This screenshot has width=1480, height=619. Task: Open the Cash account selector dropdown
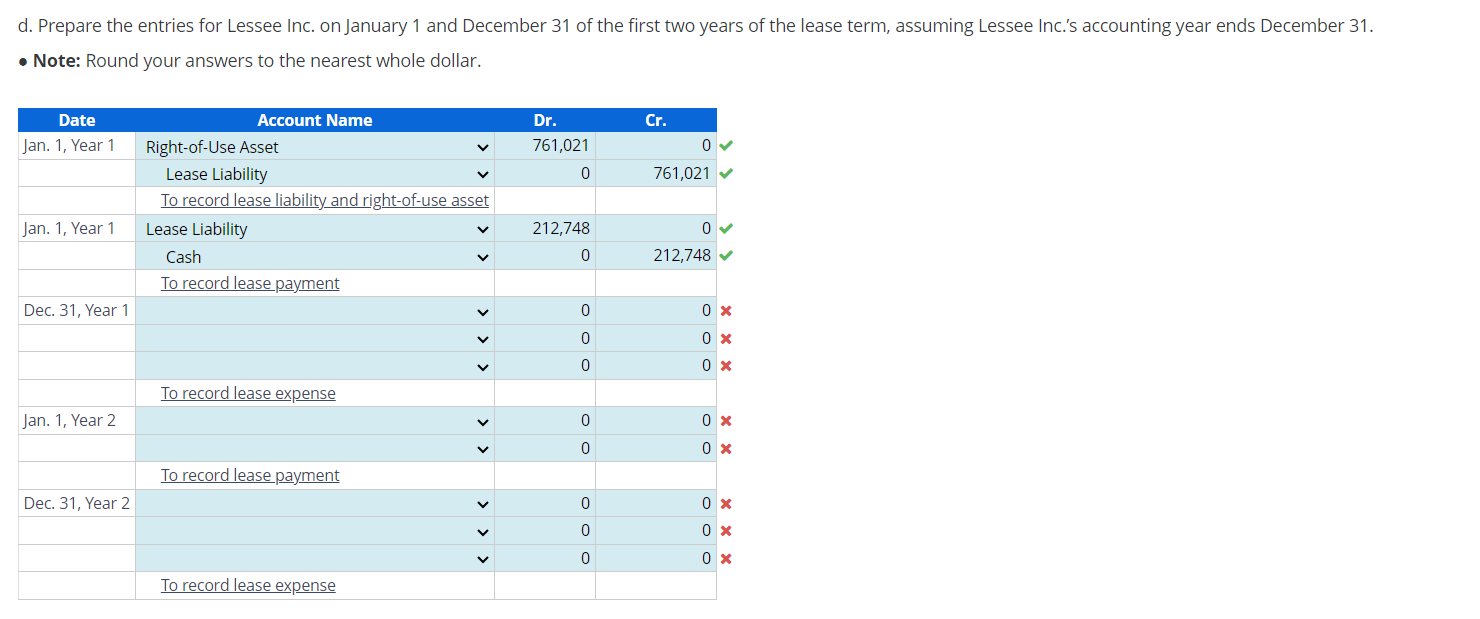[x=482, y=257]
